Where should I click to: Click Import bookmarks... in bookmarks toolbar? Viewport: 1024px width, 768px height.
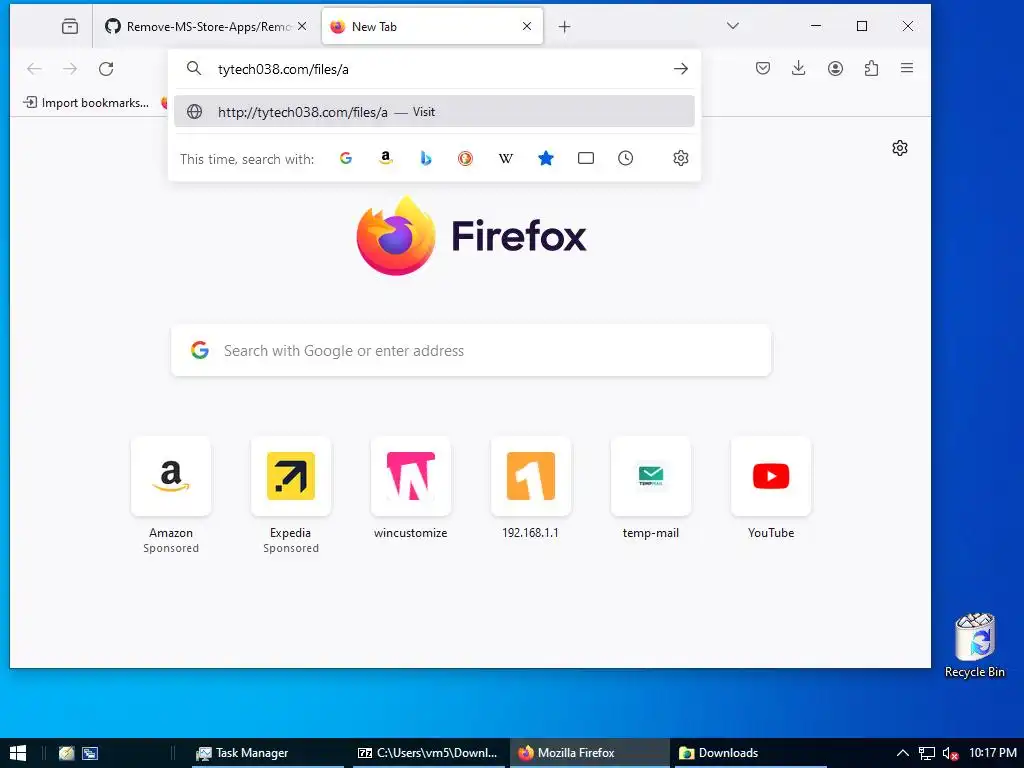coord(86,103)
